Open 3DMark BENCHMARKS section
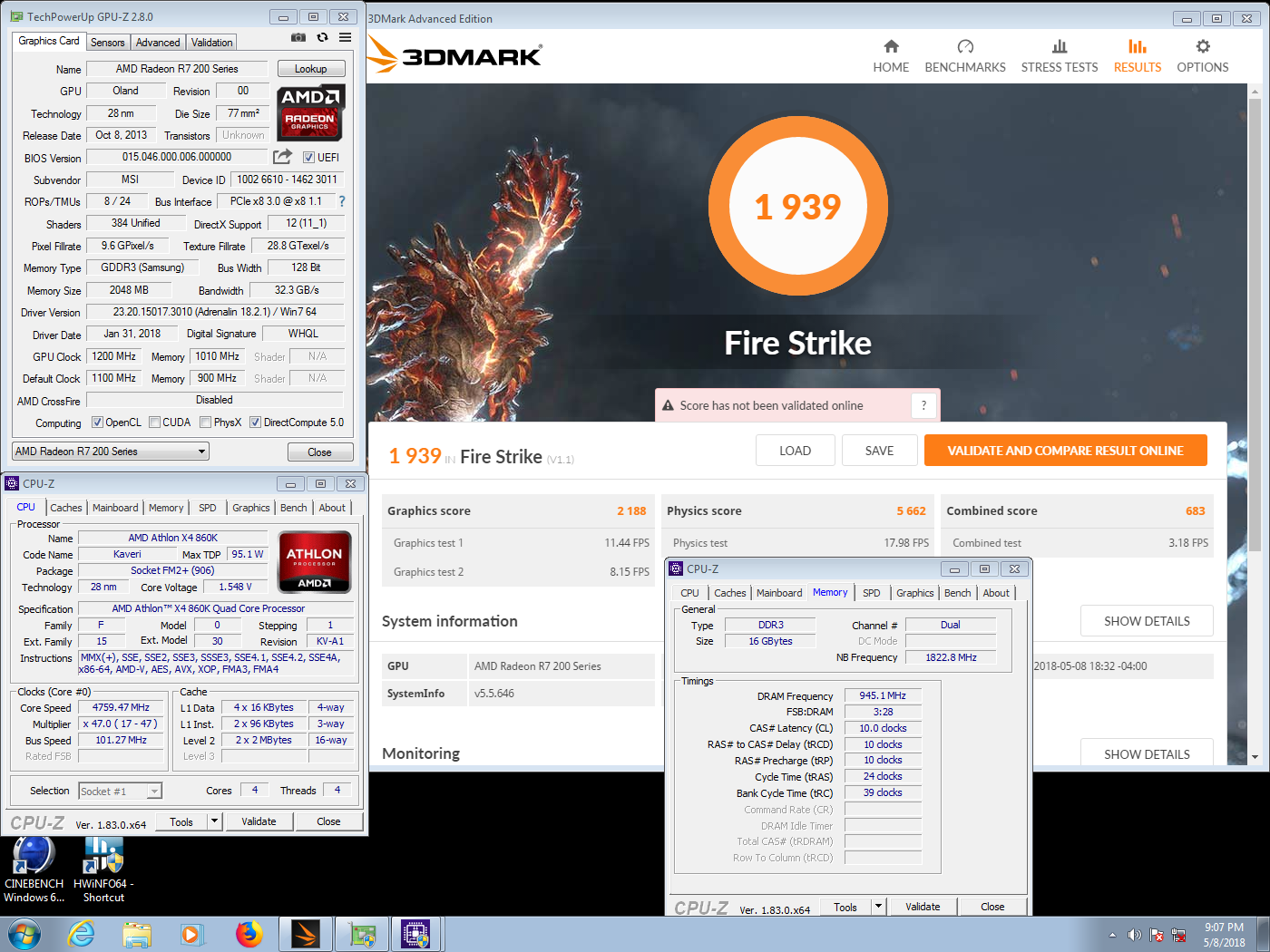The width and height of the screenshot is (1270, 952). (x=965, y=57)
